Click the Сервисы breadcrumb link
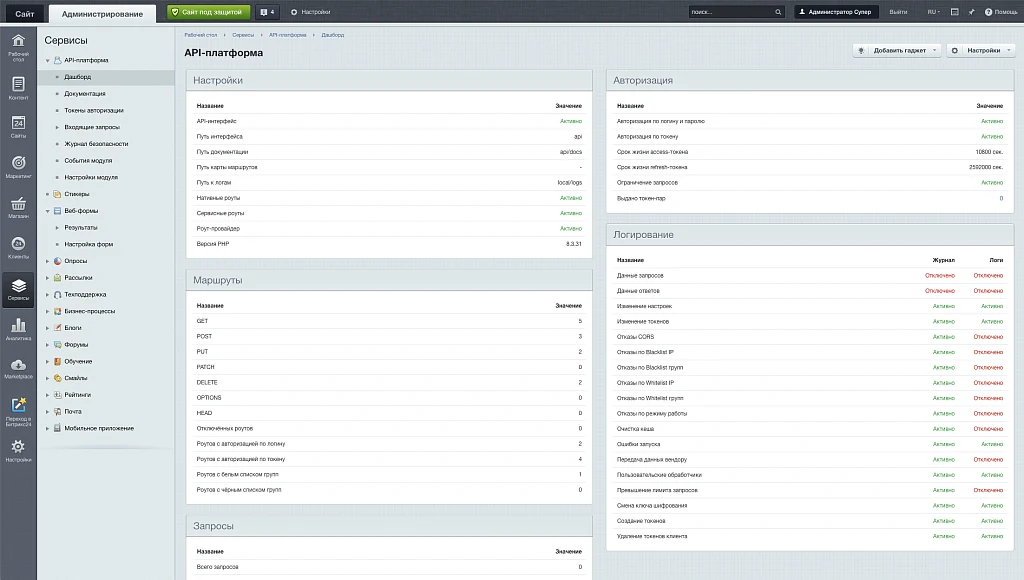The image size is (1024, 580). pyautogui.click(x=243, y=35)
